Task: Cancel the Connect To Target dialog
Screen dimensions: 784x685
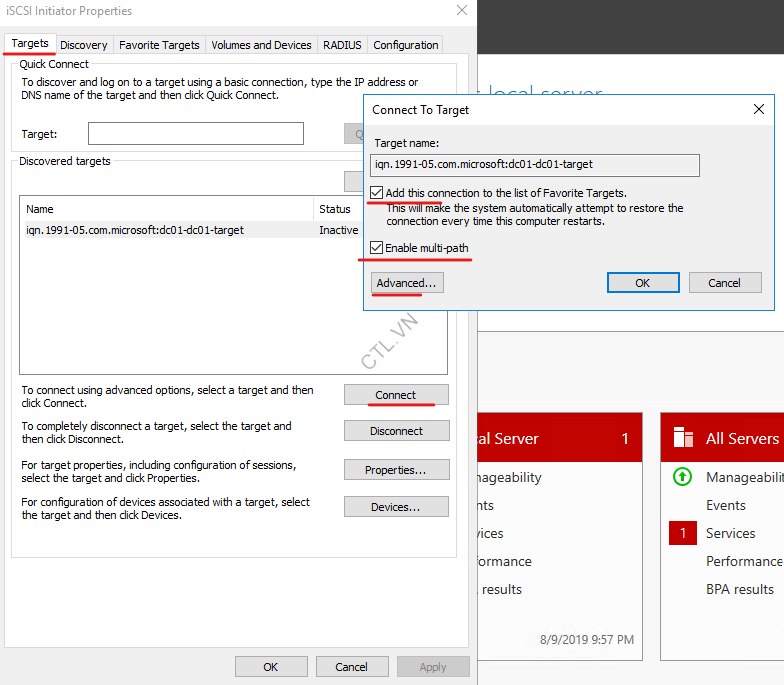Action: click(724, 283)
